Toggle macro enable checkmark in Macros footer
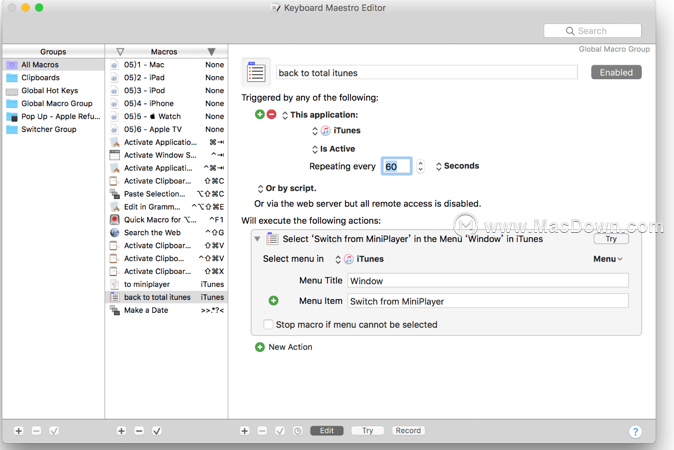The image size is (674, 450). tap(157, 431)
